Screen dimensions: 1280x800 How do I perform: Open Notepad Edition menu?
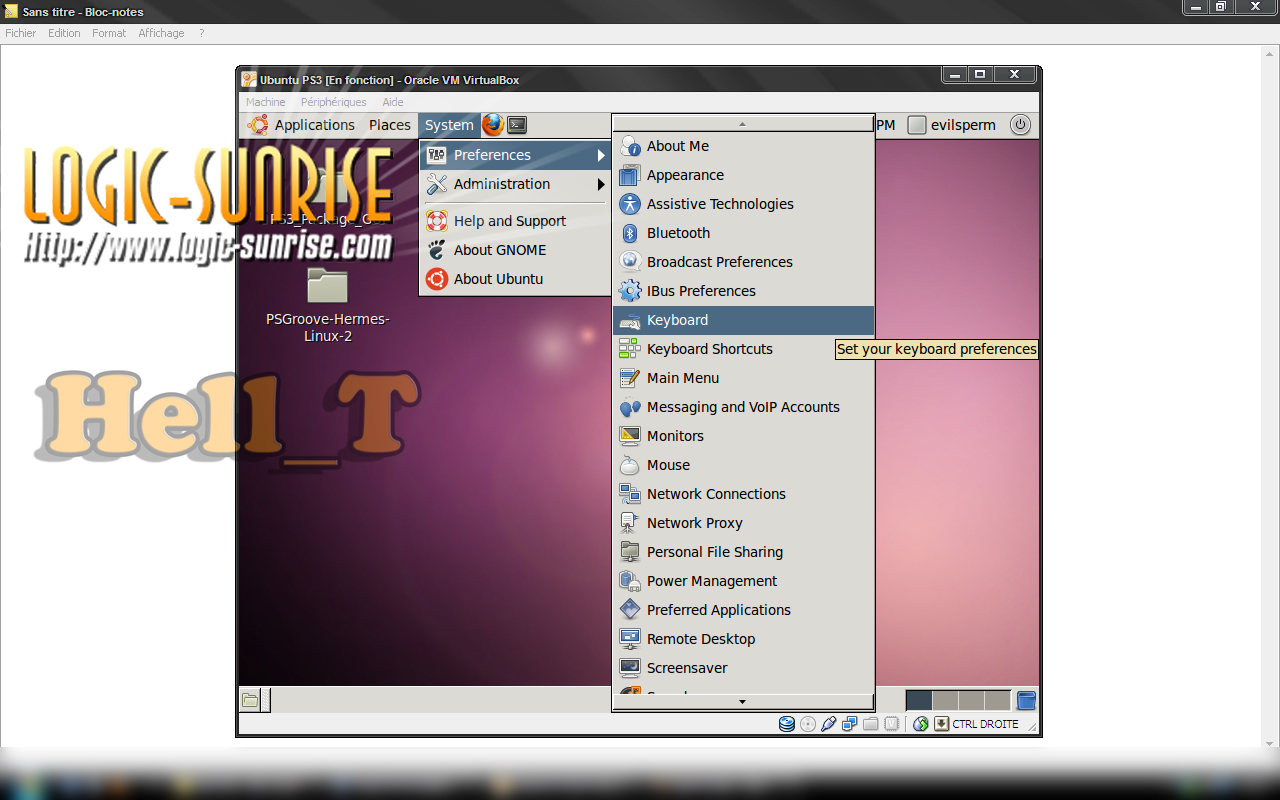click(64, 33)
